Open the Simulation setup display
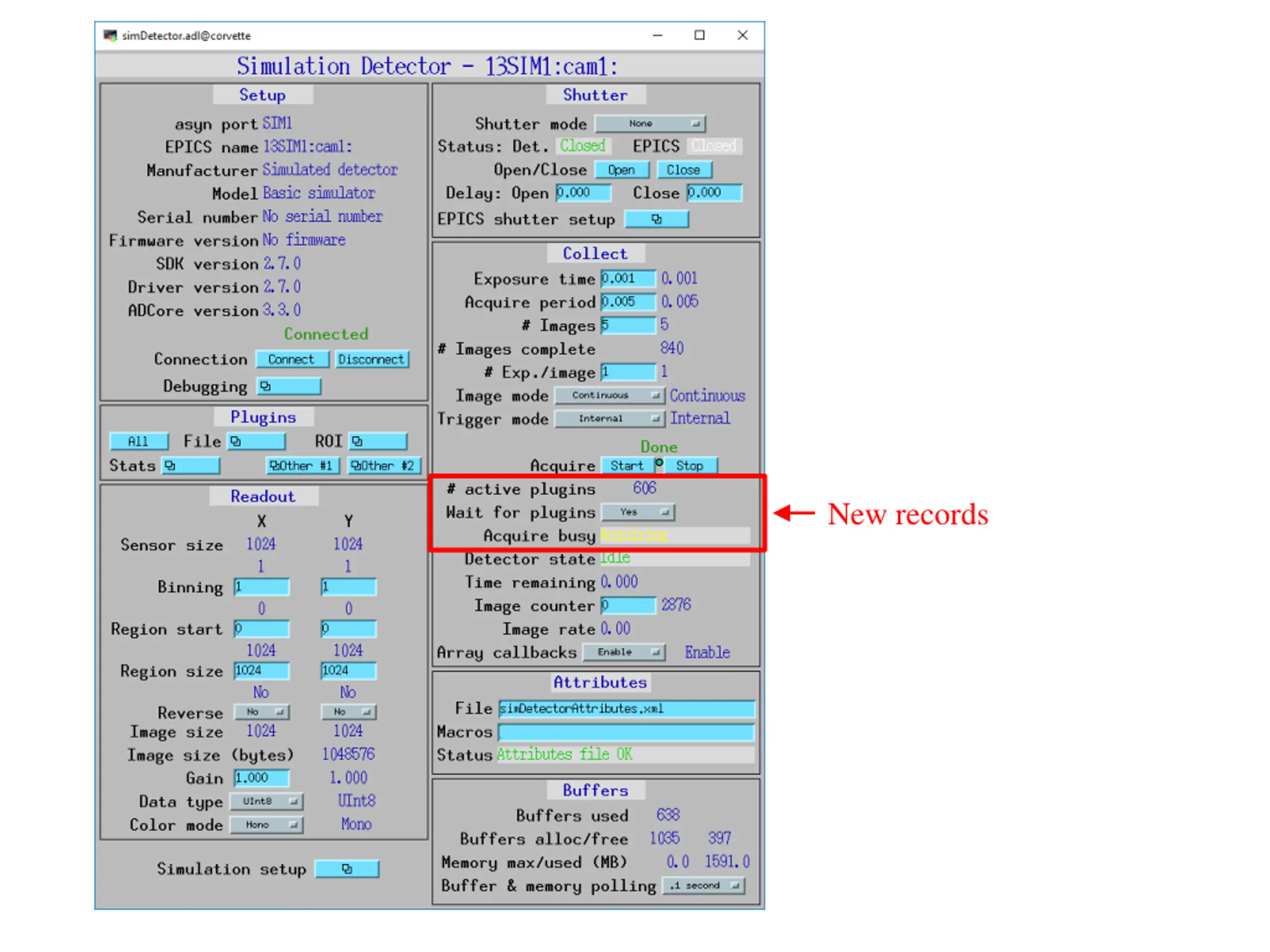This screenshot has height=952, width=1270. (x=347, y=869)
